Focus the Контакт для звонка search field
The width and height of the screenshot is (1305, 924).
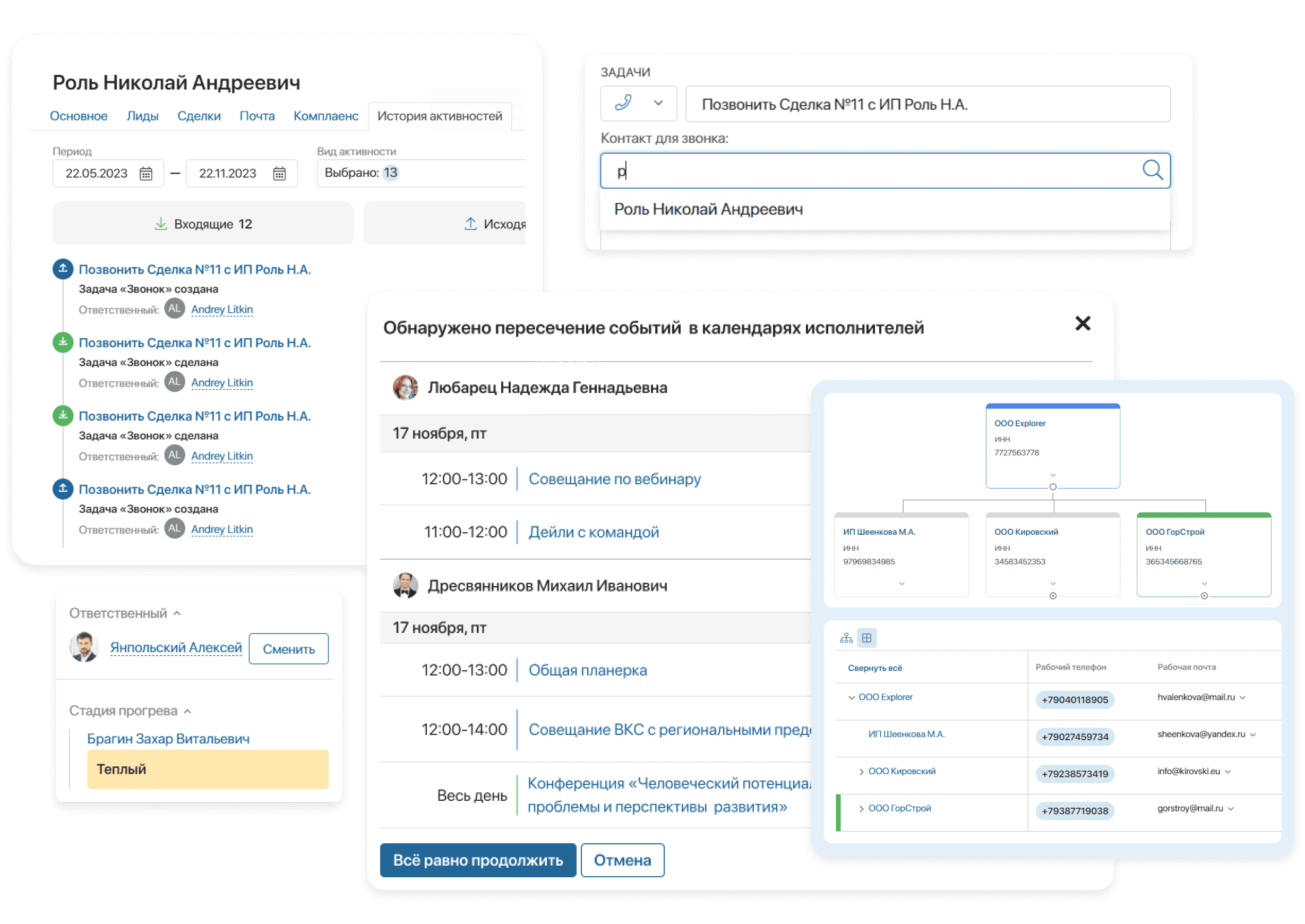pos(885,170)
